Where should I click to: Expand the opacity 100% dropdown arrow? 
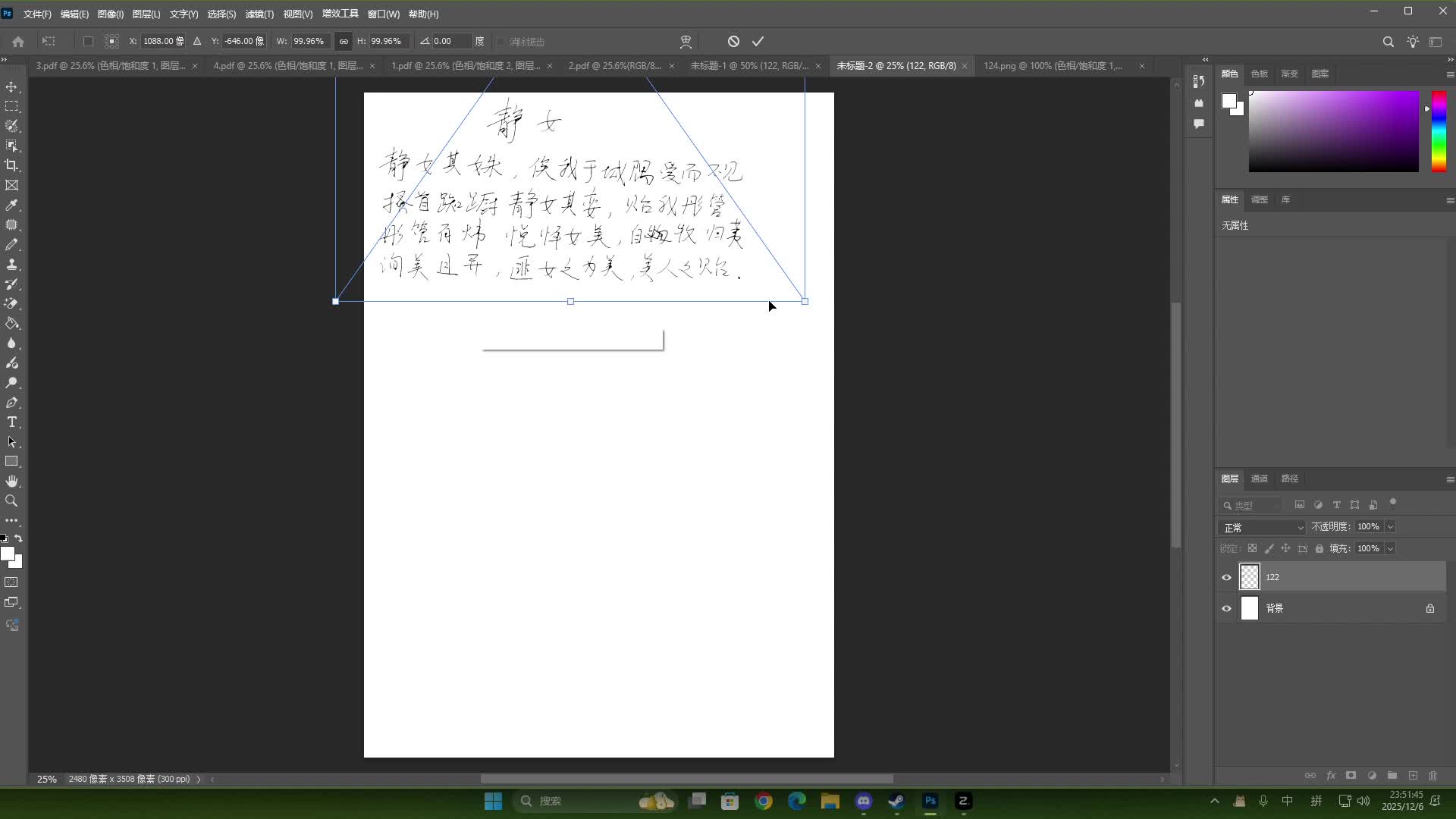1390,526
